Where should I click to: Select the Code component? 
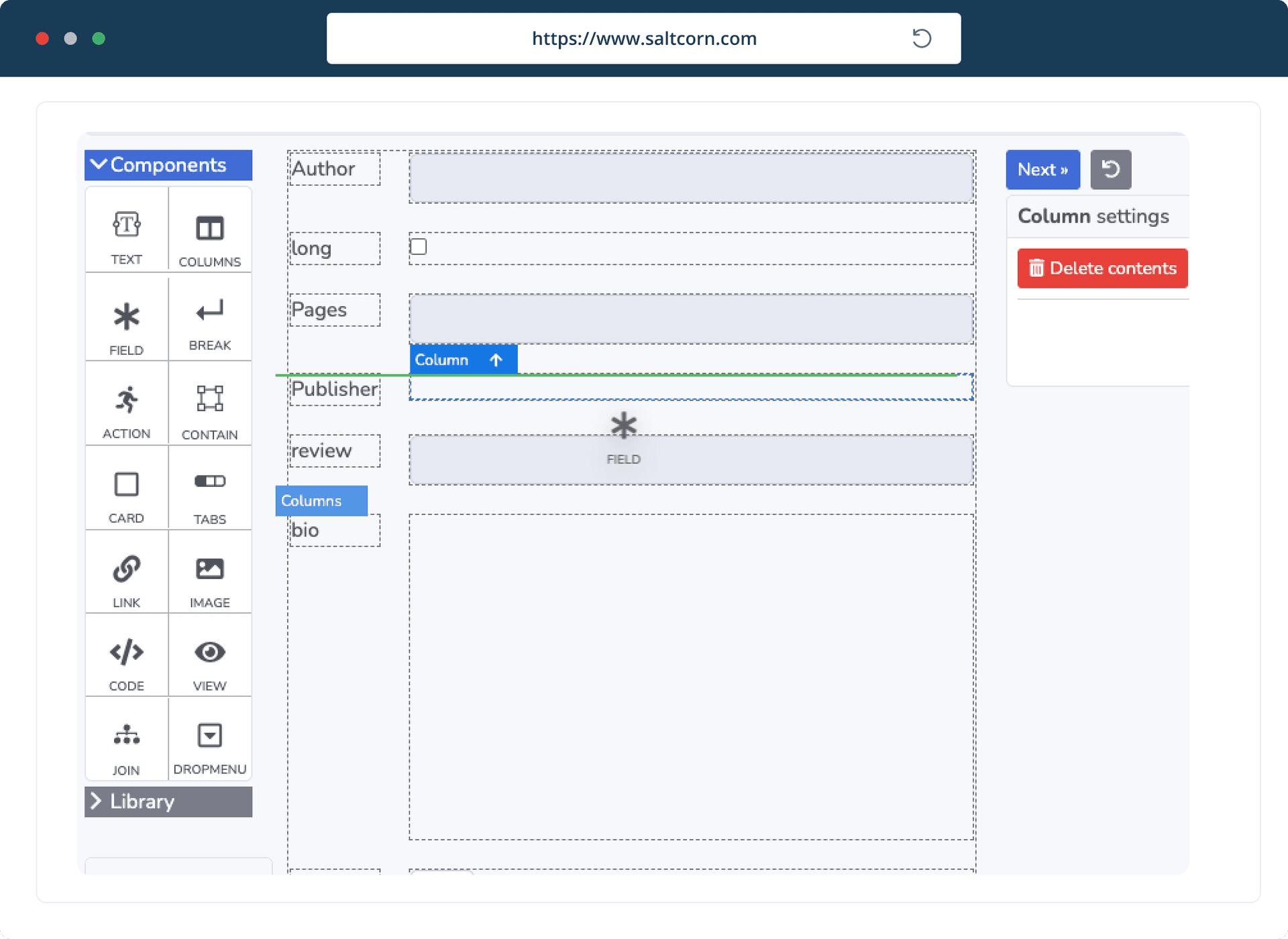pos(126,657)
